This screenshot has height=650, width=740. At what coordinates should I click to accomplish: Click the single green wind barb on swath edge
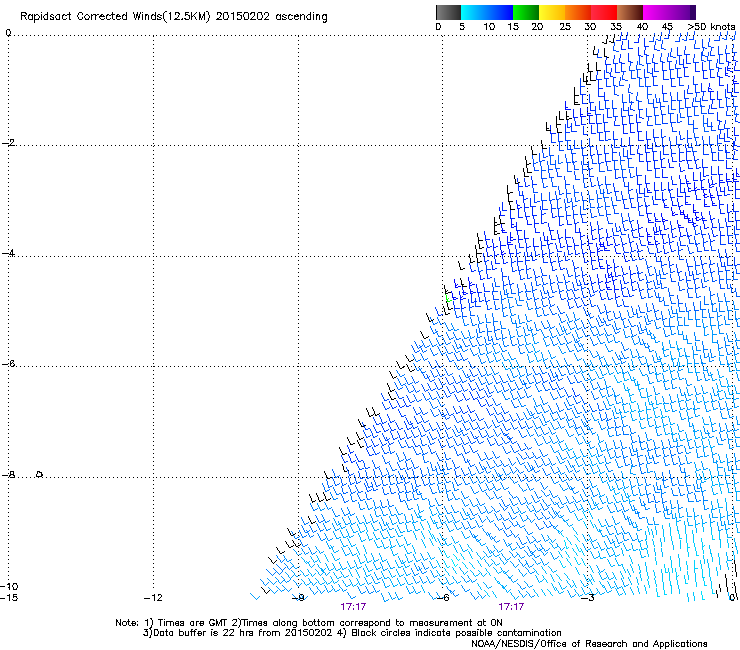448,298
